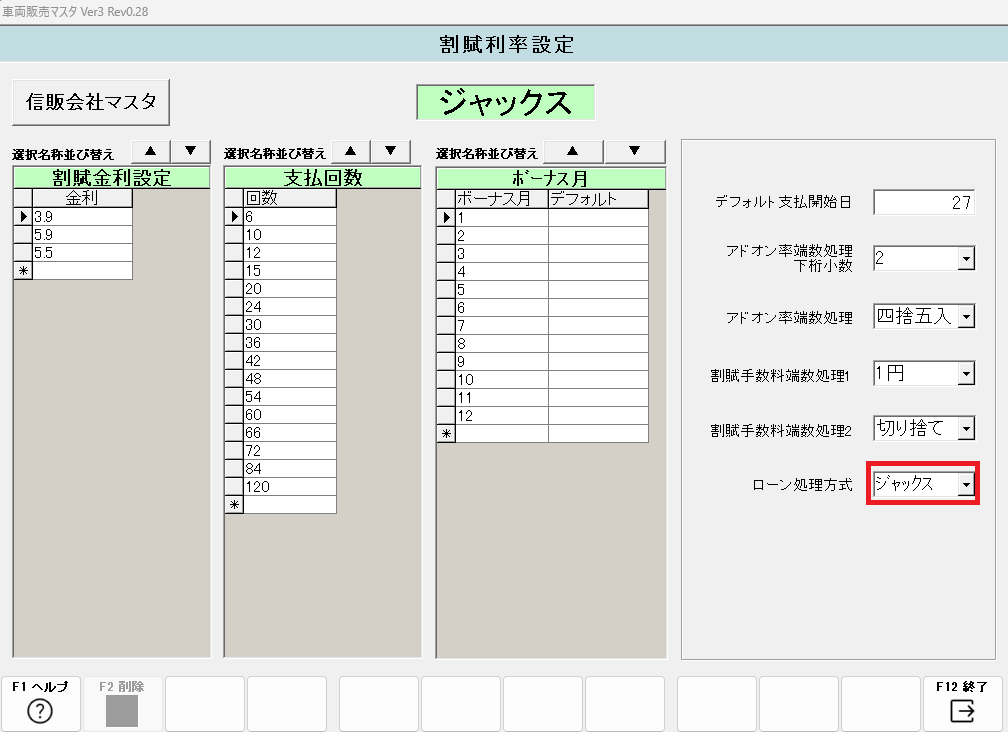The image size is (1008, 732).
Task: Click the ボーナス月 green table title
Action: click(x=551, y=178)
